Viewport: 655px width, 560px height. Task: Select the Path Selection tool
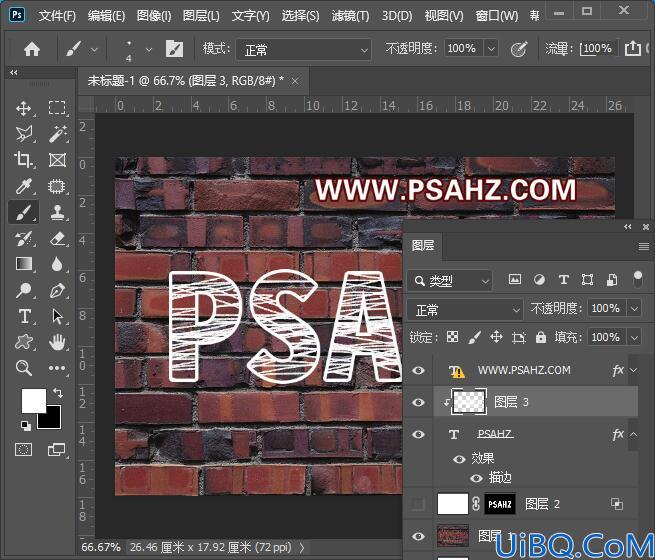(57, 316)
